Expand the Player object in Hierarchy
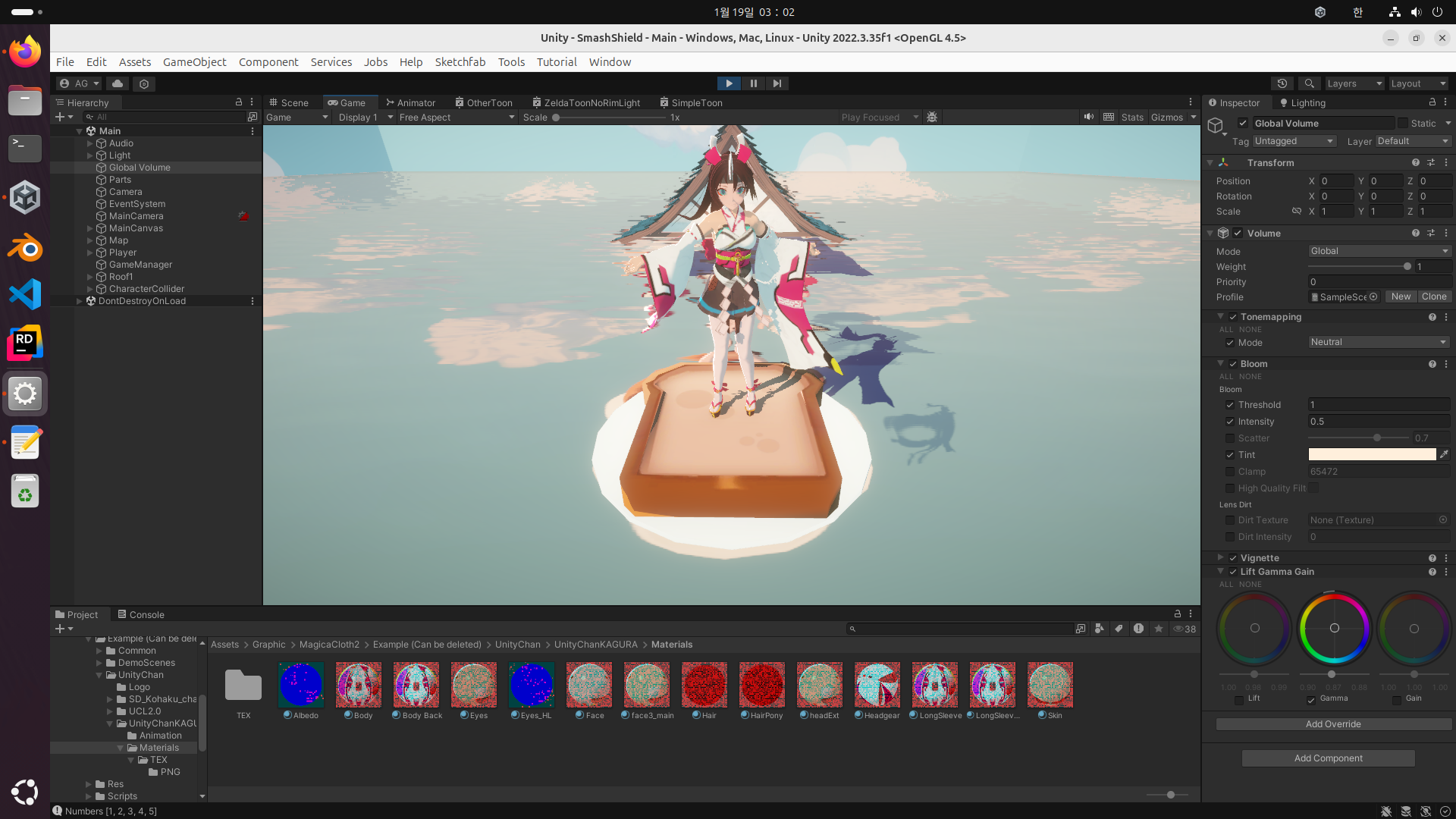1456x819 pixels. (89, 253)
